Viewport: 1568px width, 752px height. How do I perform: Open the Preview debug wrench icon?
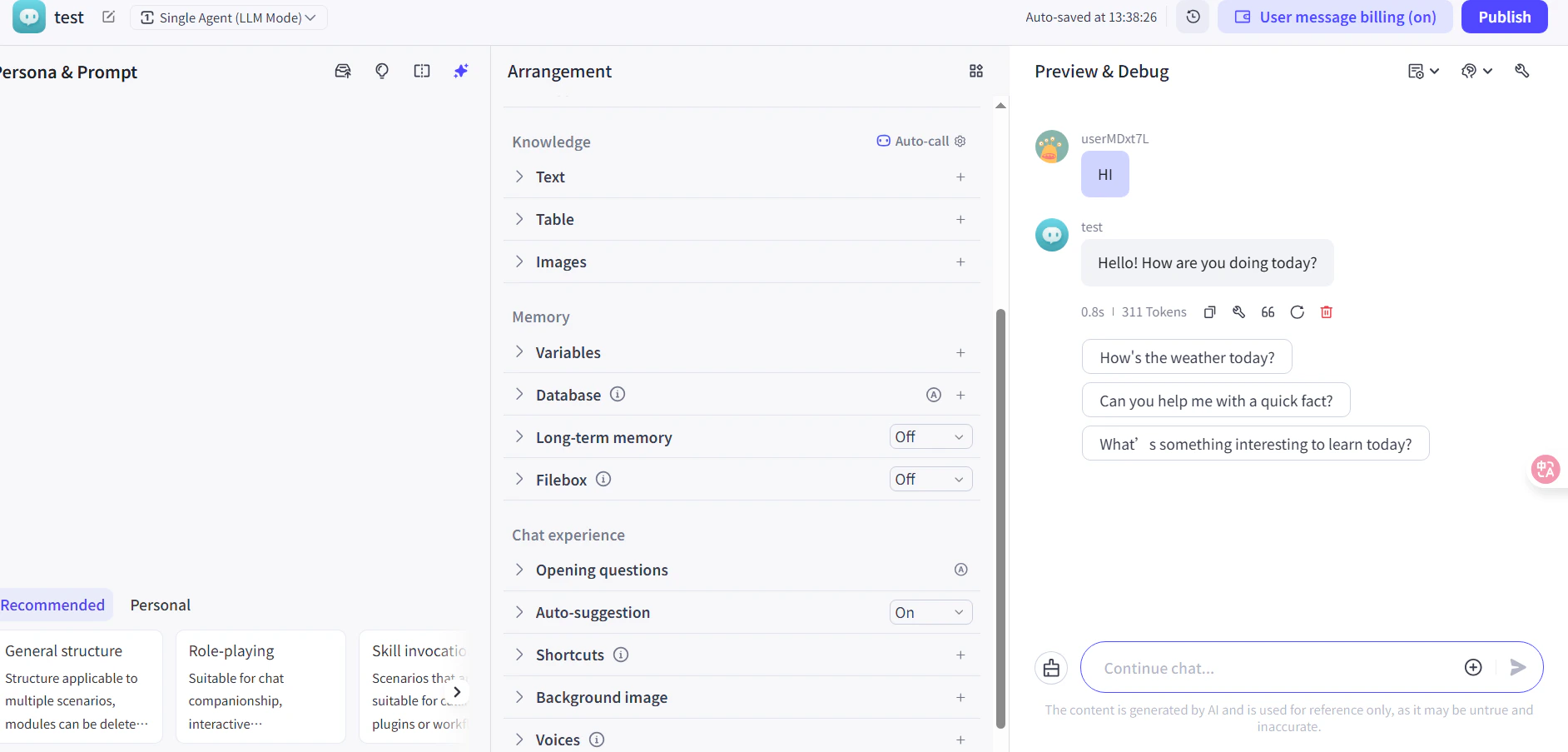1522,71
